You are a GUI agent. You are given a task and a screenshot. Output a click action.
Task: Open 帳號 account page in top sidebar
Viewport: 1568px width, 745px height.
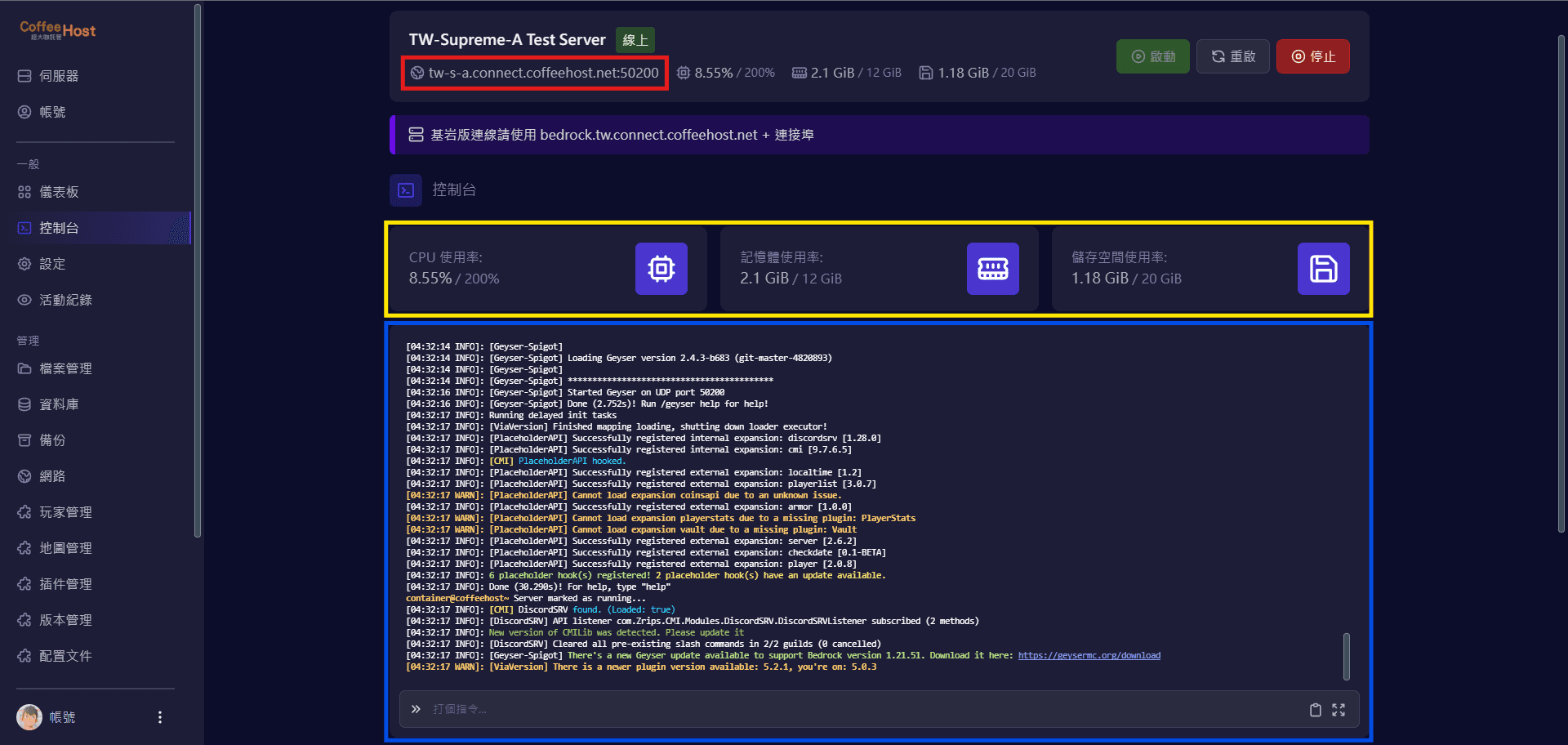click(96, 112)
